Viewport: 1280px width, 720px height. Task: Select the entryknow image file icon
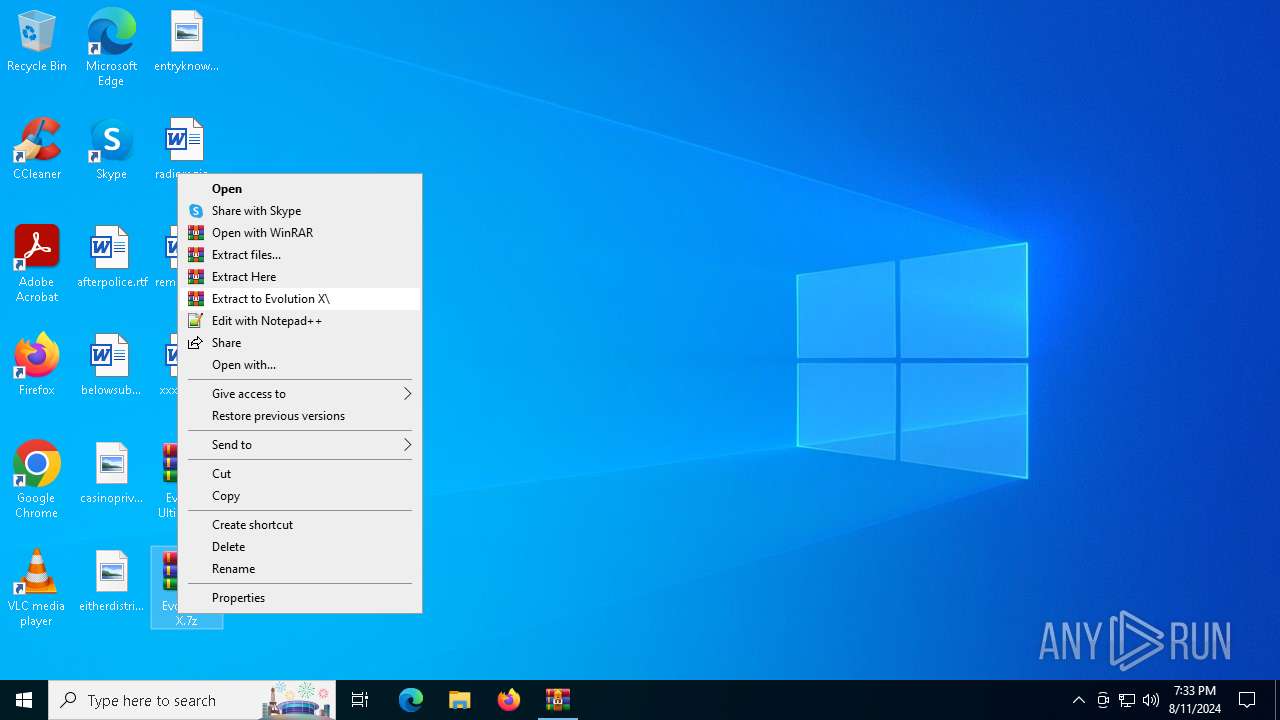pos(186,42)
